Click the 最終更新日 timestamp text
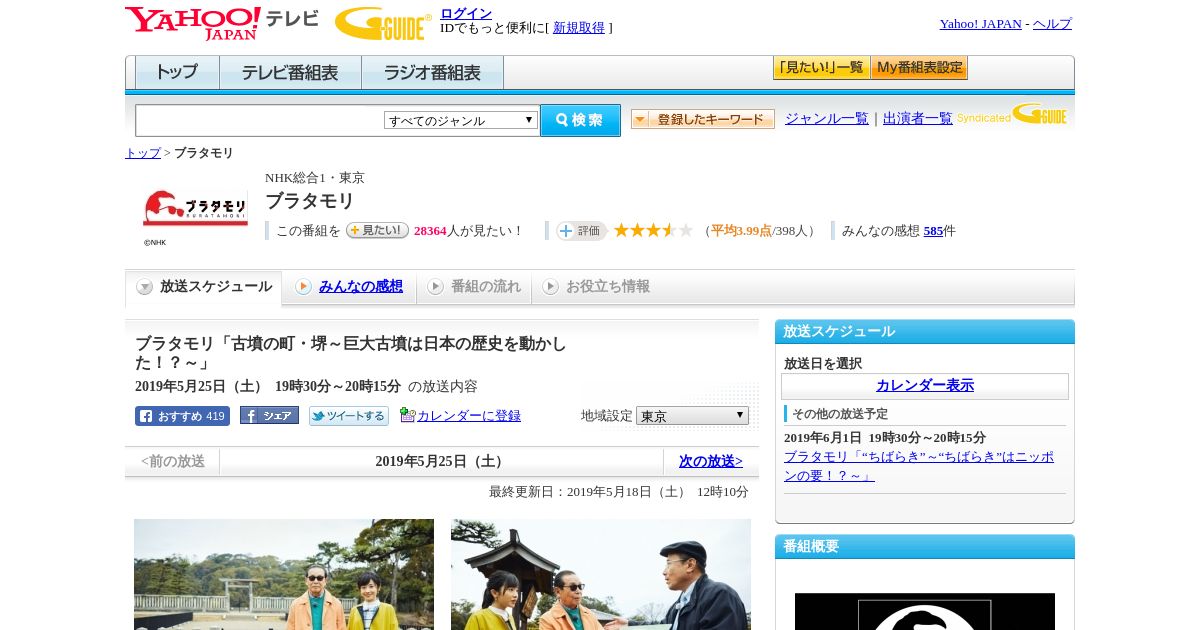 pos(619,492)
